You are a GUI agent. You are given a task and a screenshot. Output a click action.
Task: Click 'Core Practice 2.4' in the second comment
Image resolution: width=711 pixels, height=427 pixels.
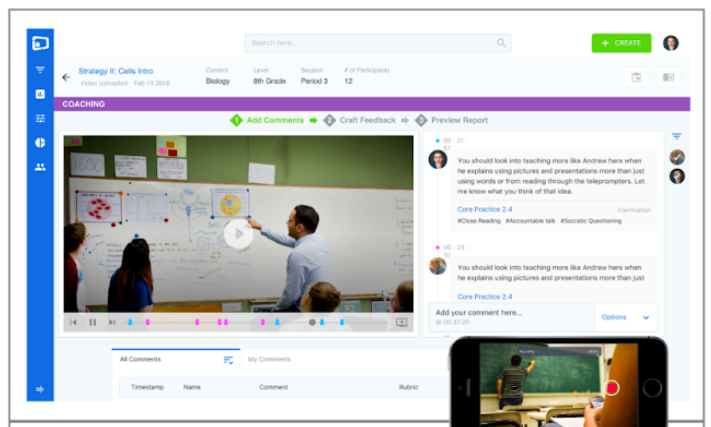tap(485, 297)
